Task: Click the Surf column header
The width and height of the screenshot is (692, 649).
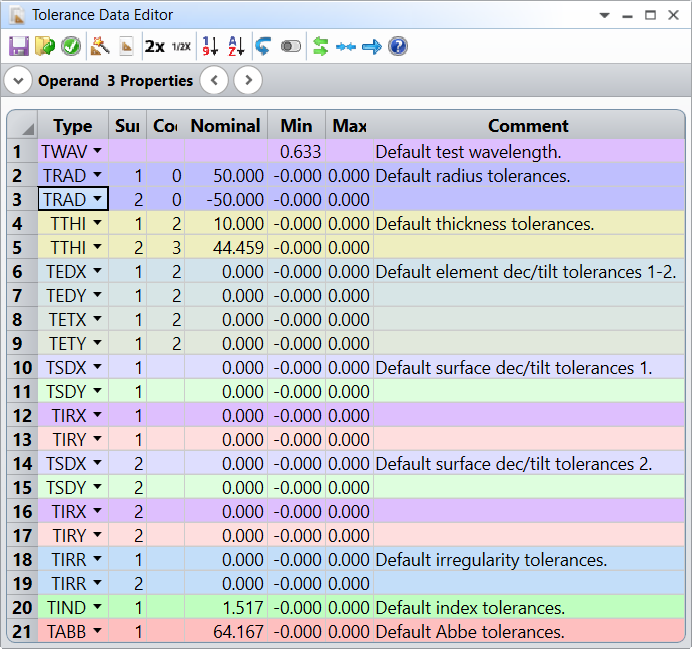Action: point(128,126)
